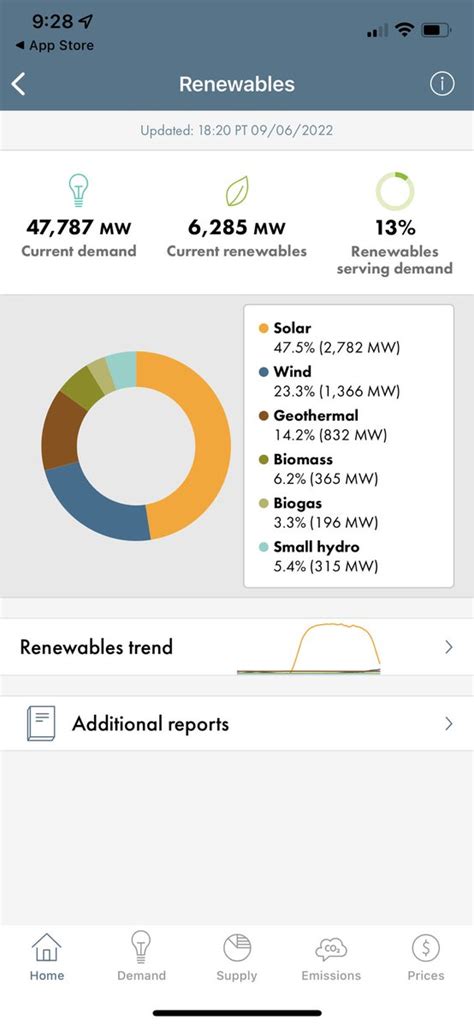Tap the Renewables trend sparkline thumbnail
474x1026 pixels.
click(308, 648)
